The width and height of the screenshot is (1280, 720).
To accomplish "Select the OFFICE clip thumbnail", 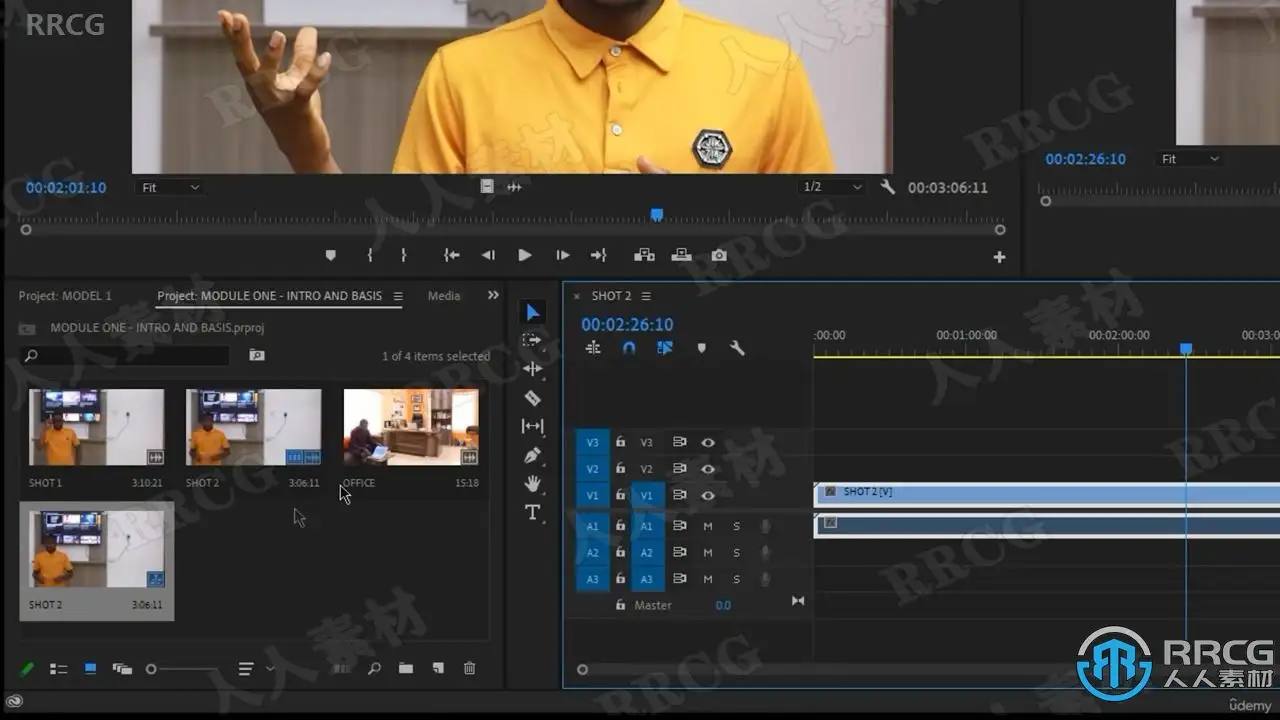I will click(x=411, y=427).
